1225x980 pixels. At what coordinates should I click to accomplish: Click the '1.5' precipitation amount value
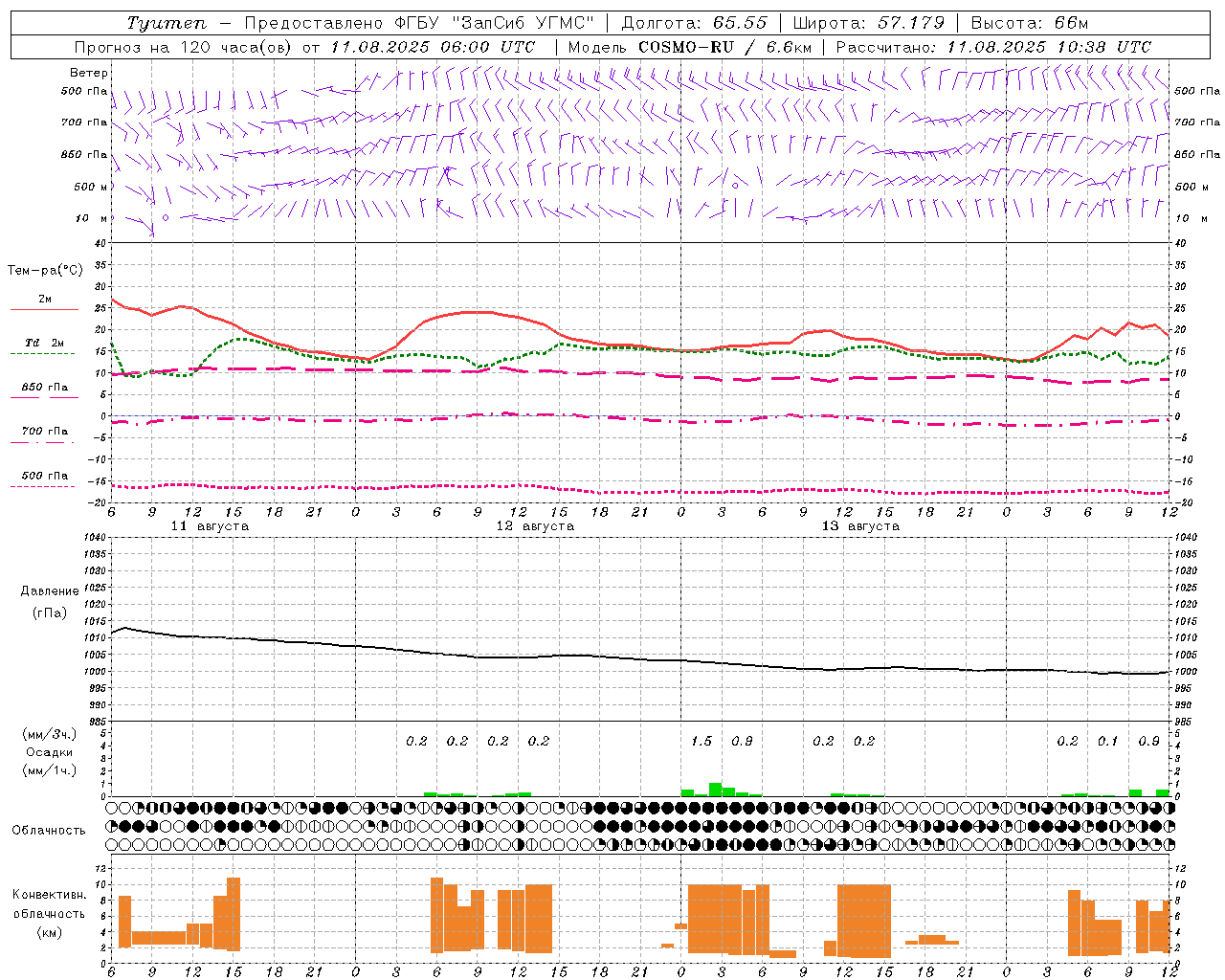[x=702, y=742]
